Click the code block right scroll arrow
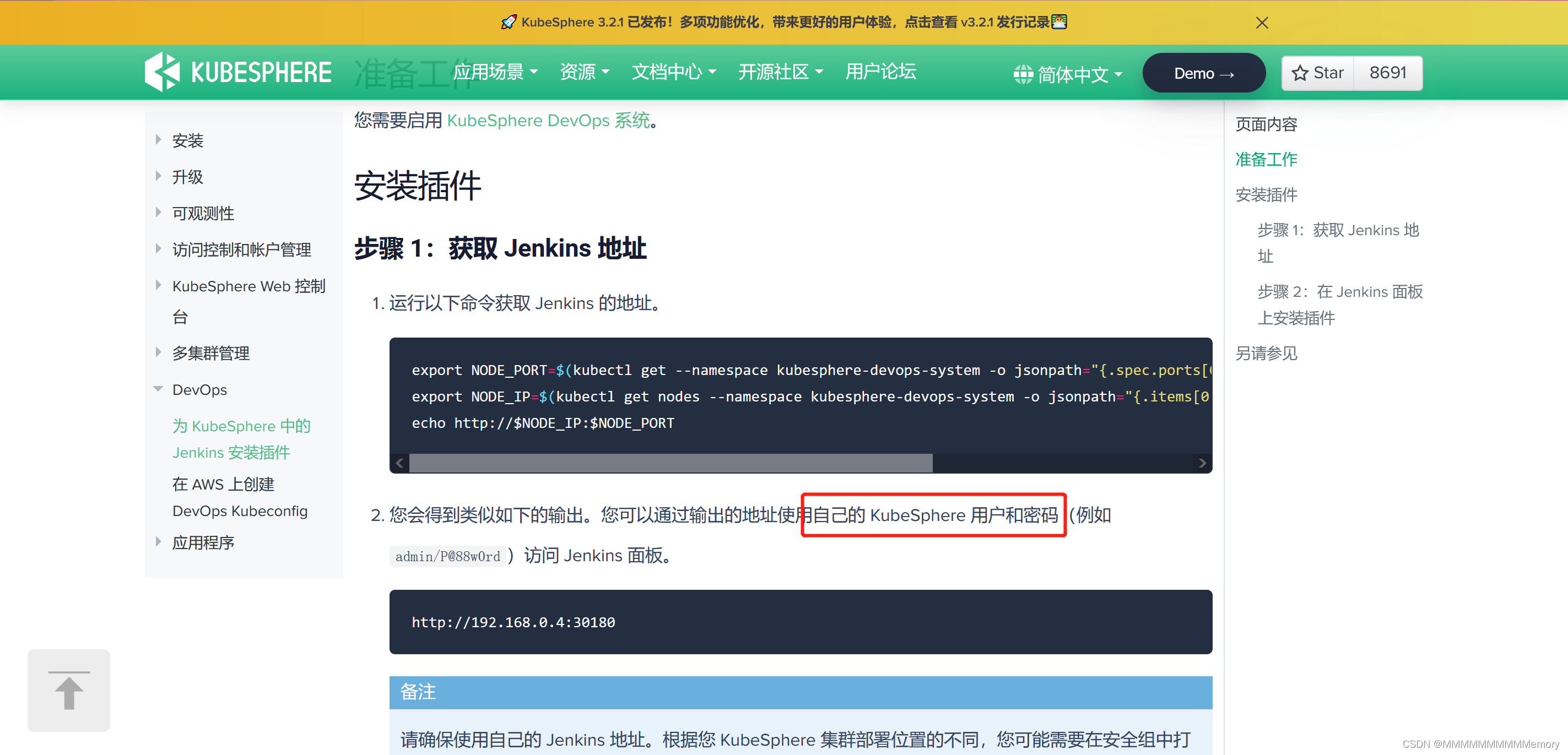This screenshot has height=755, width=1568. point(1202,463)
